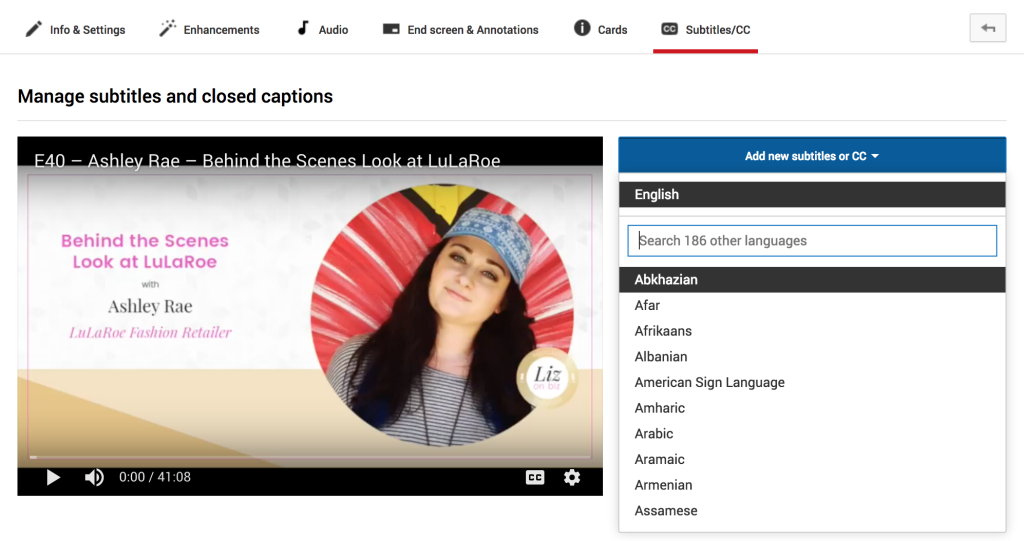Click the Liz on biz channel watermark
The image size is (1024, 541).
(x=547, y=377)
